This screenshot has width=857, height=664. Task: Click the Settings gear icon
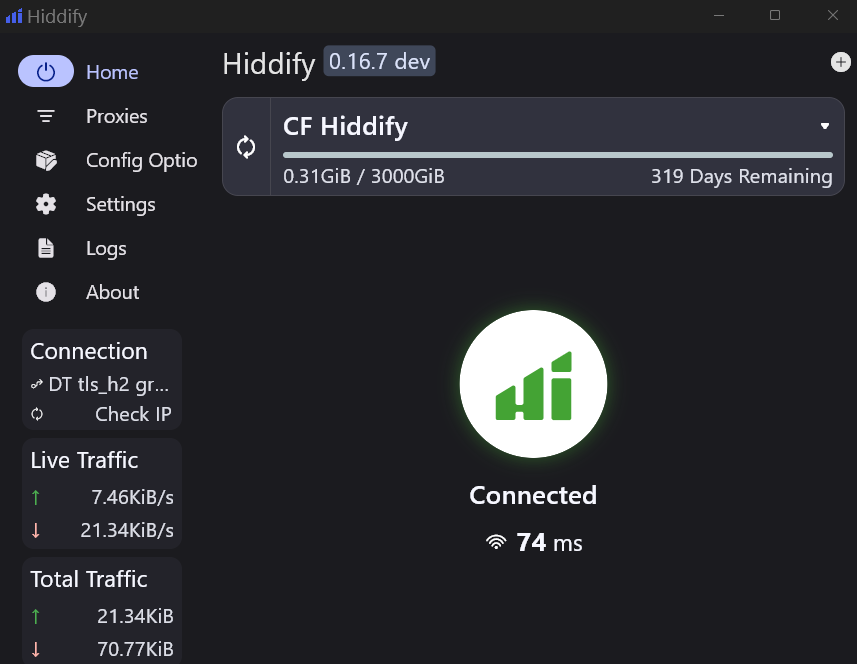pyautogui.click(x=46, y=204)
